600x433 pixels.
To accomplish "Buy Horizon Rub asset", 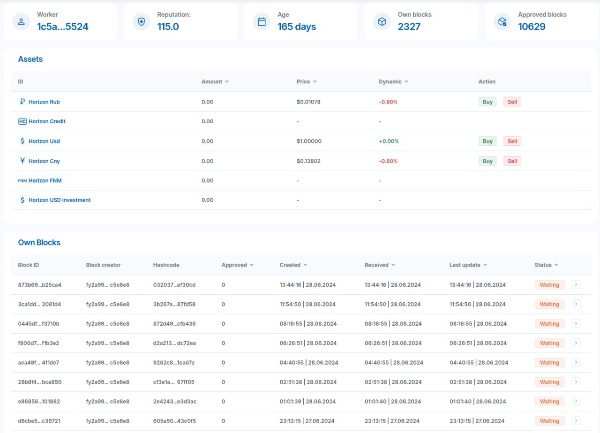I will point(488,101).
